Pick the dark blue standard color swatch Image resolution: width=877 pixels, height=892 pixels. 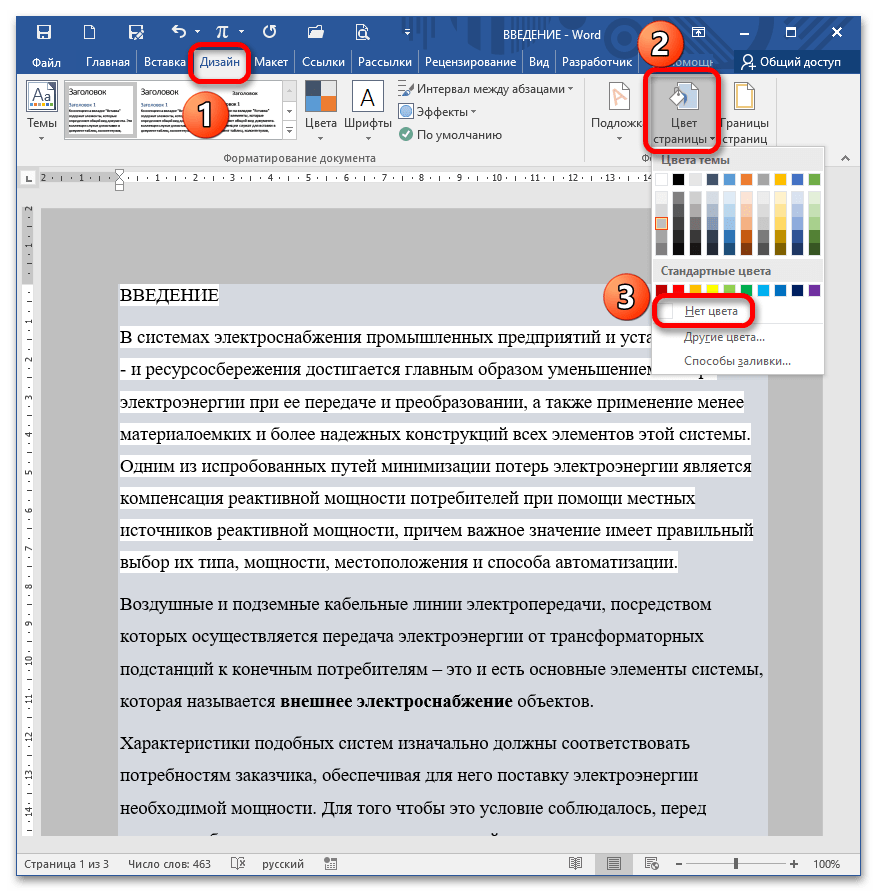pos(797,291)
